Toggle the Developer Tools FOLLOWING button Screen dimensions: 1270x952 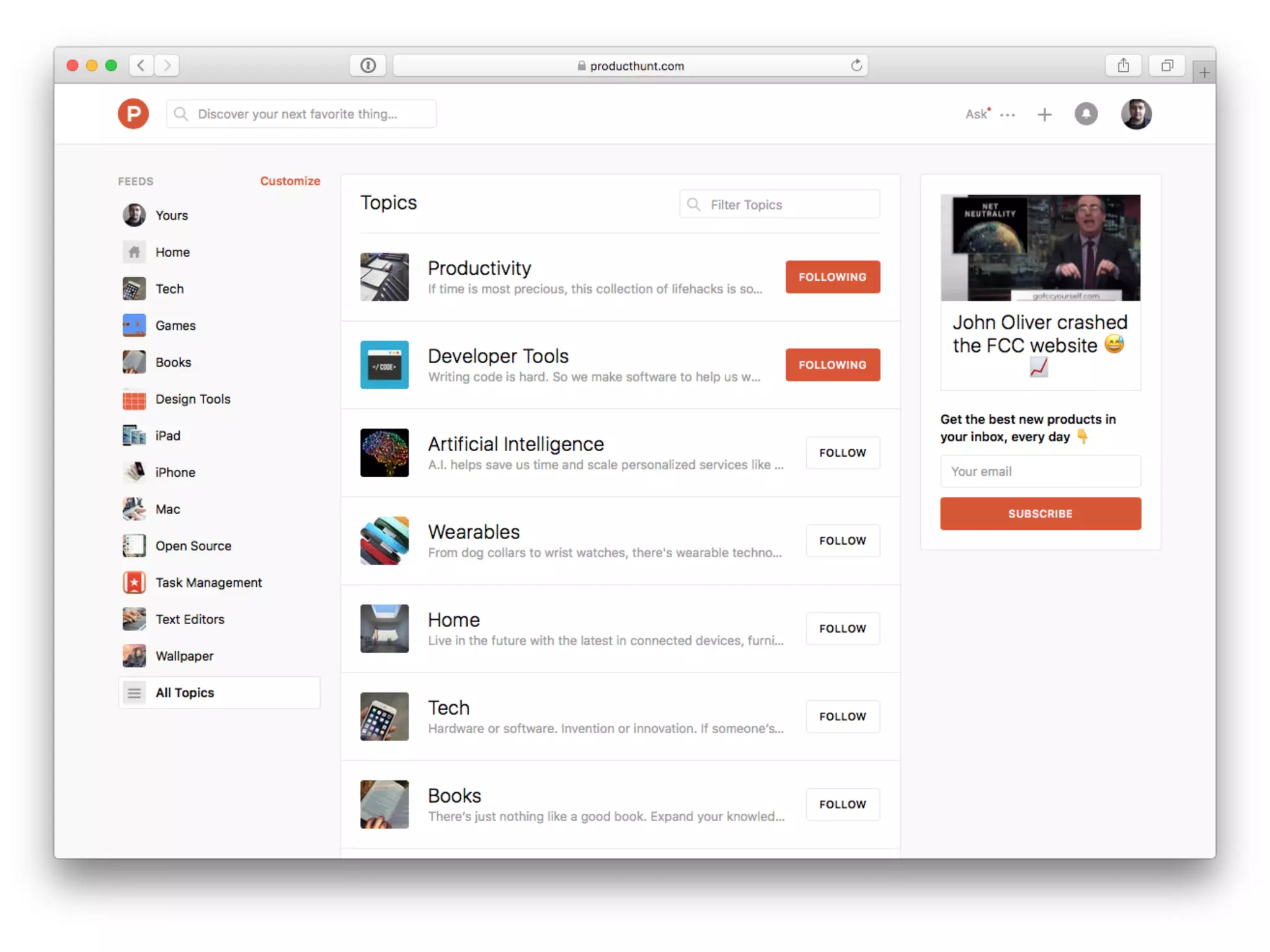832,365
